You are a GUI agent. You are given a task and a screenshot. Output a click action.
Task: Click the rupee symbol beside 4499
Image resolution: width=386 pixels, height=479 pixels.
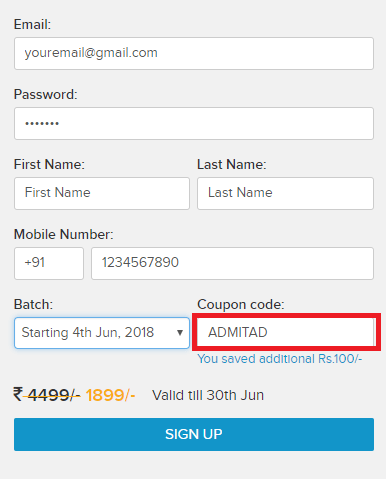tap(18, 394)
